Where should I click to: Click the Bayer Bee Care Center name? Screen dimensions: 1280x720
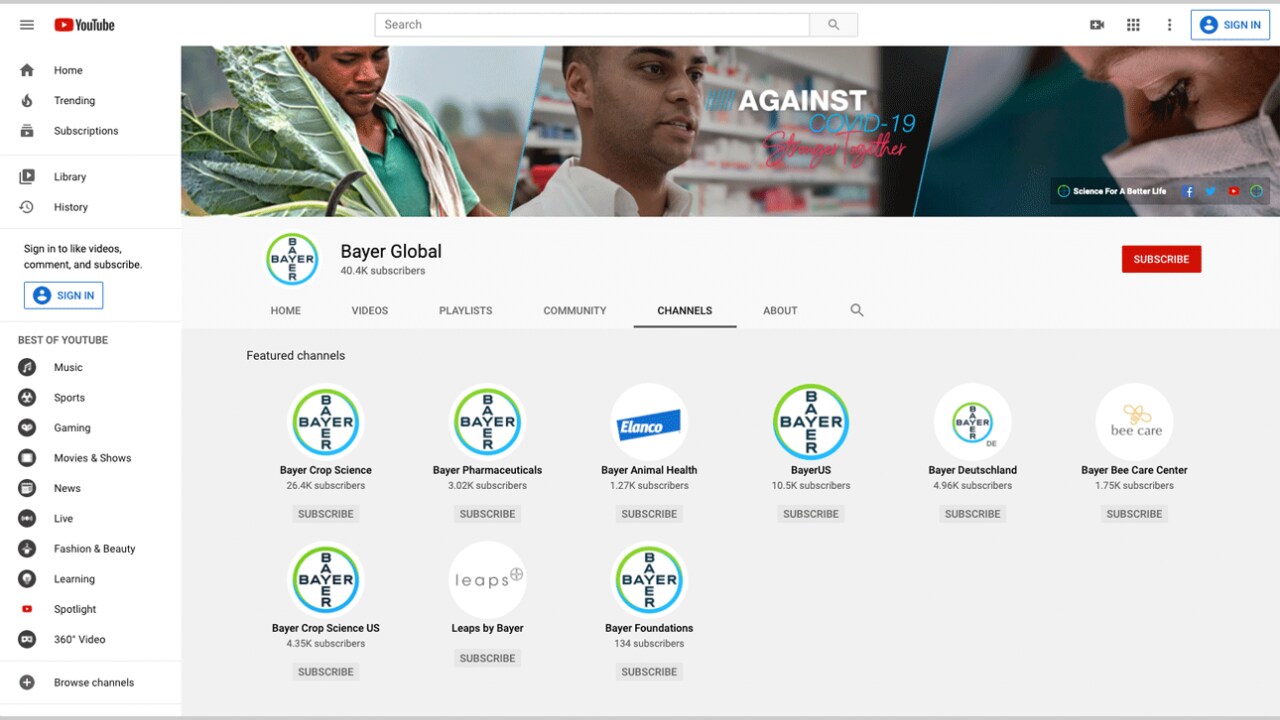coord(1134,470)
